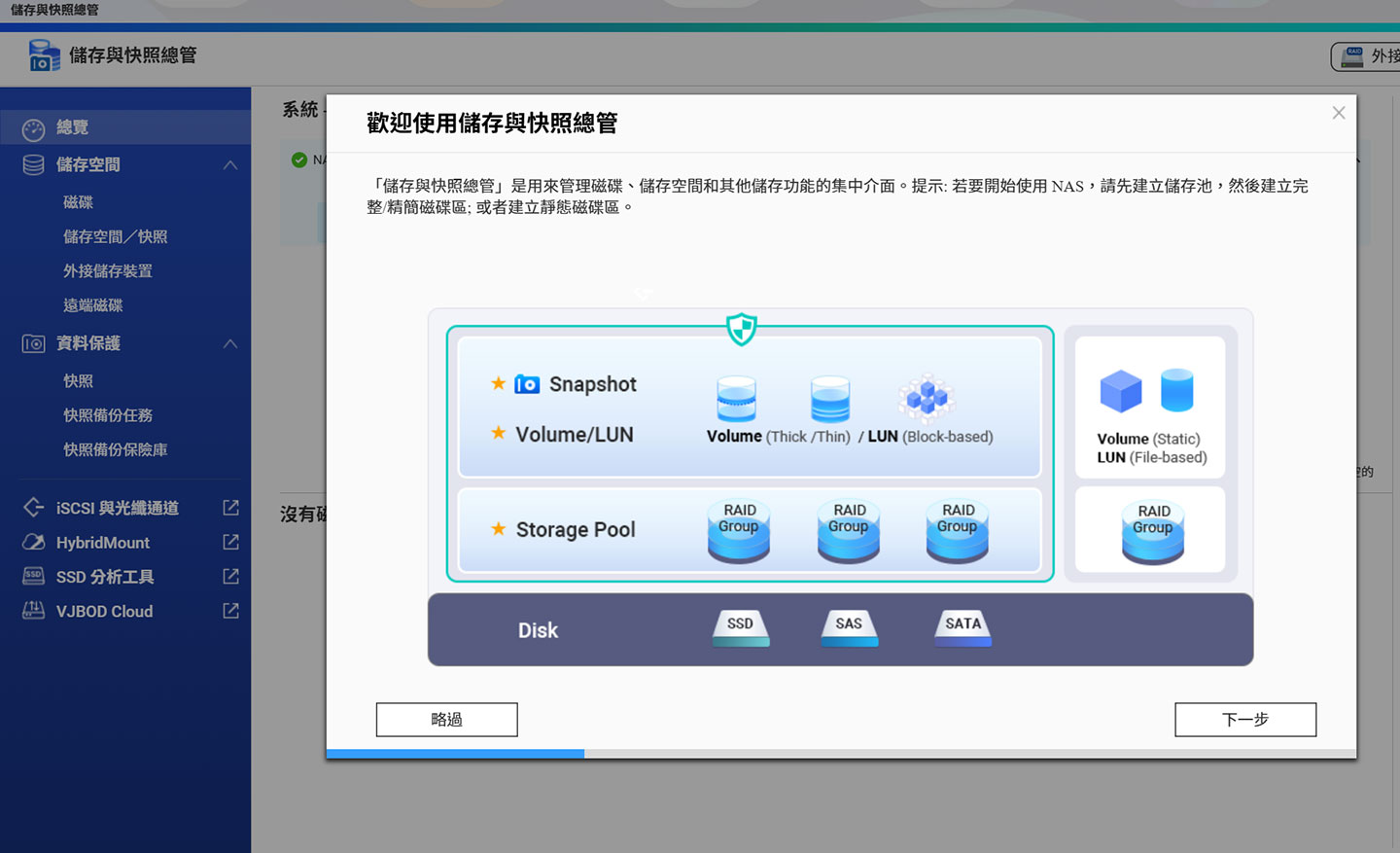This screenshot has height=853, width=1400.
Task: Click the 歡迎使用儲存與快照總管 dialog heading
Action: [x=492, y=124]
